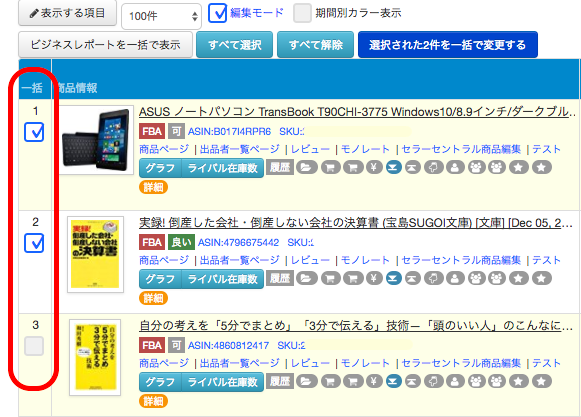The image size is (581, 417).
Task: Click the folder icon for the ASUS product
Action: (306, 168)
